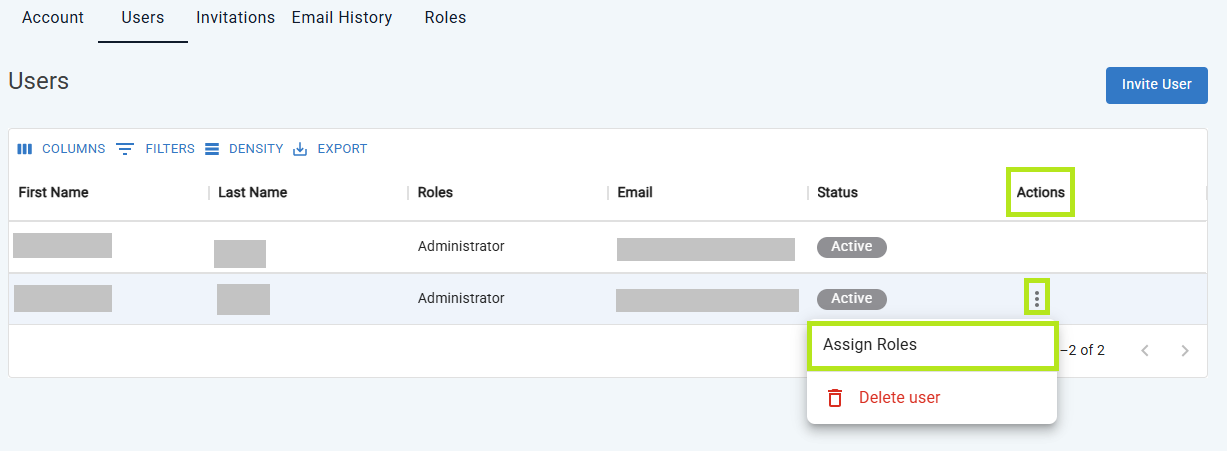Open the Columns chooser icon

point(25,149)
